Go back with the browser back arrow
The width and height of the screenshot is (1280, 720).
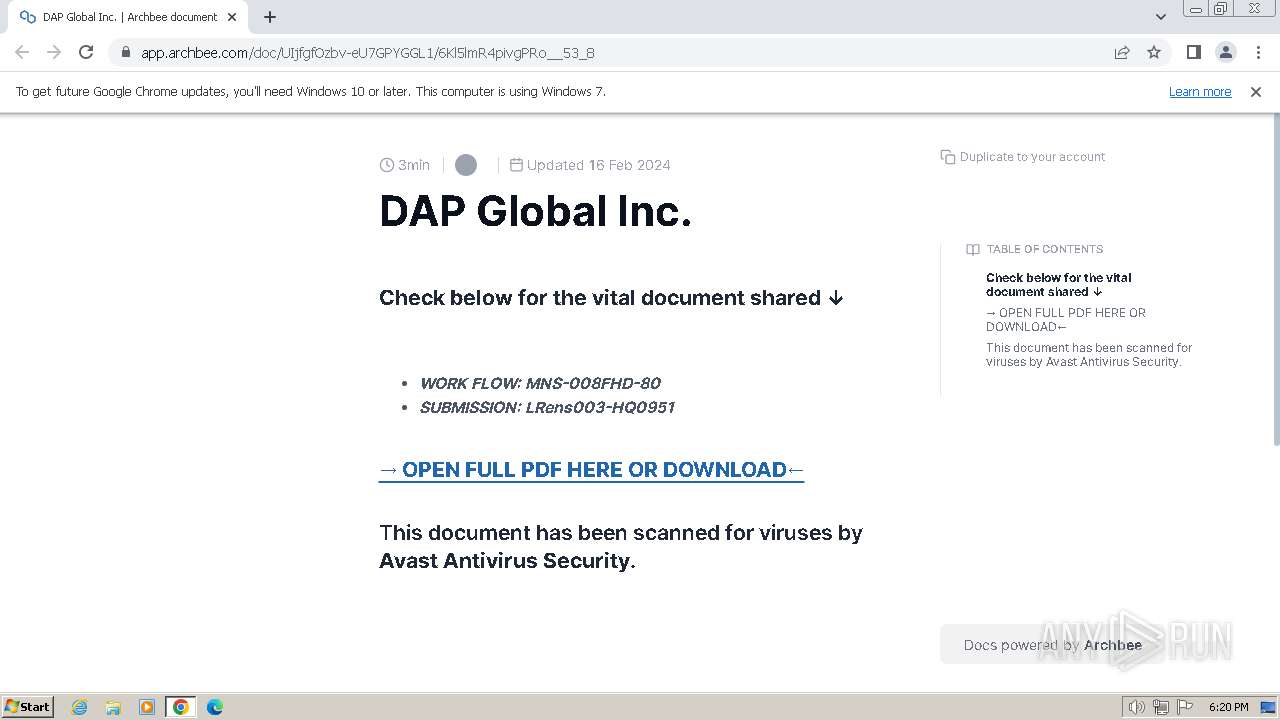point(22,52)
